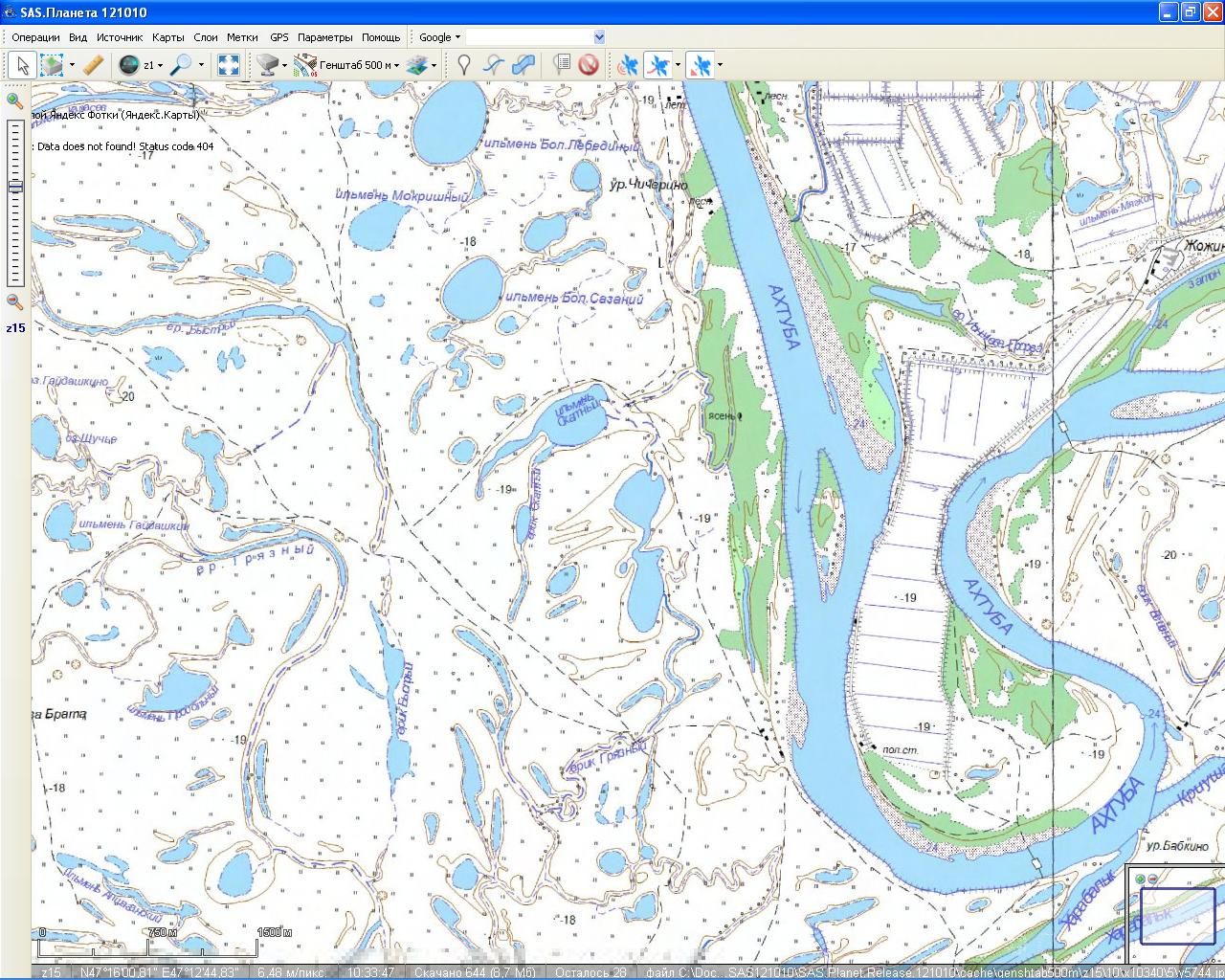Viewport: 1225px width, 980px height.
Task: Click the add path polyline icon
Action: (x=493, y=65)
